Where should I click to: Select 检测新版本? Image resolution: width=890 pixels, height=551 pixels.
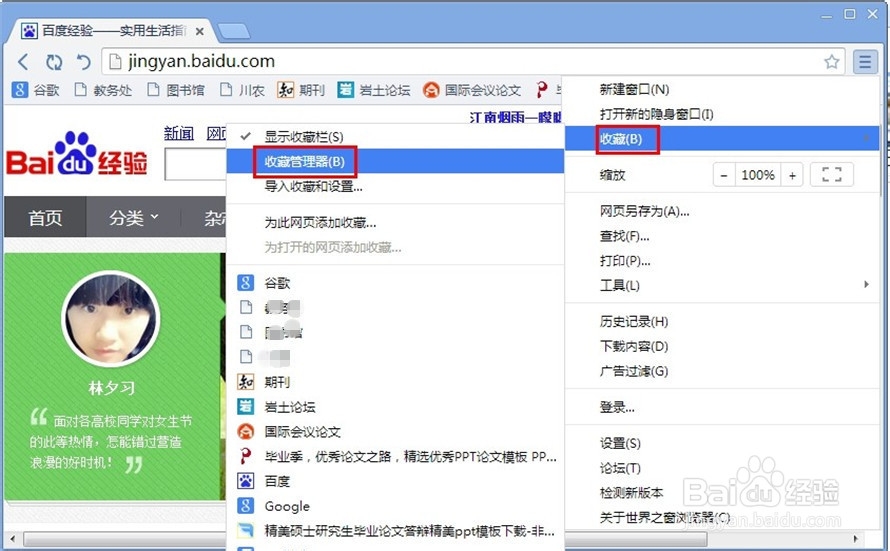(722, 493)
